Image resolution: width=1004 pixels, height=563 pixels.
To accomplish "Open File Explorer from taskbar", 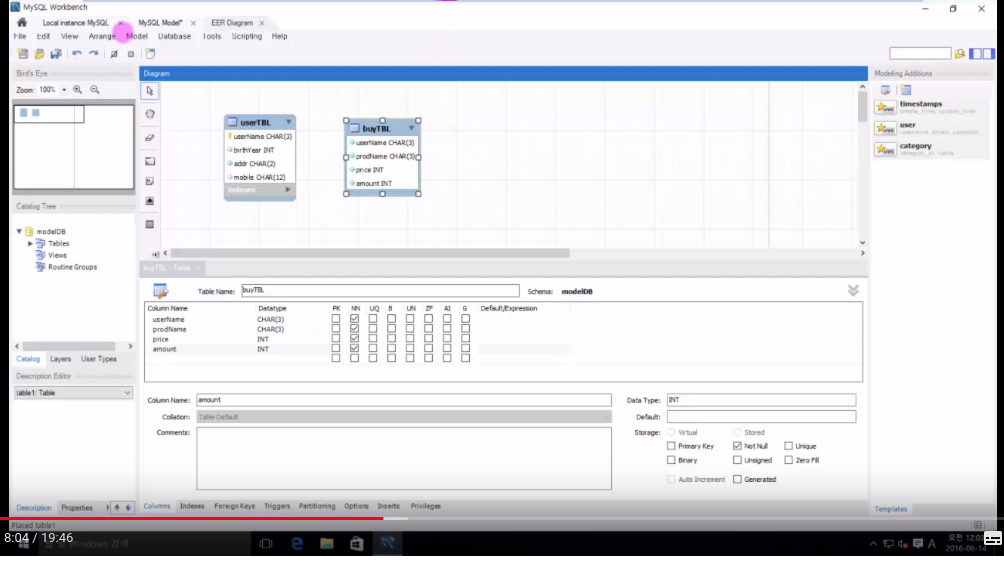I will [327, 544].
